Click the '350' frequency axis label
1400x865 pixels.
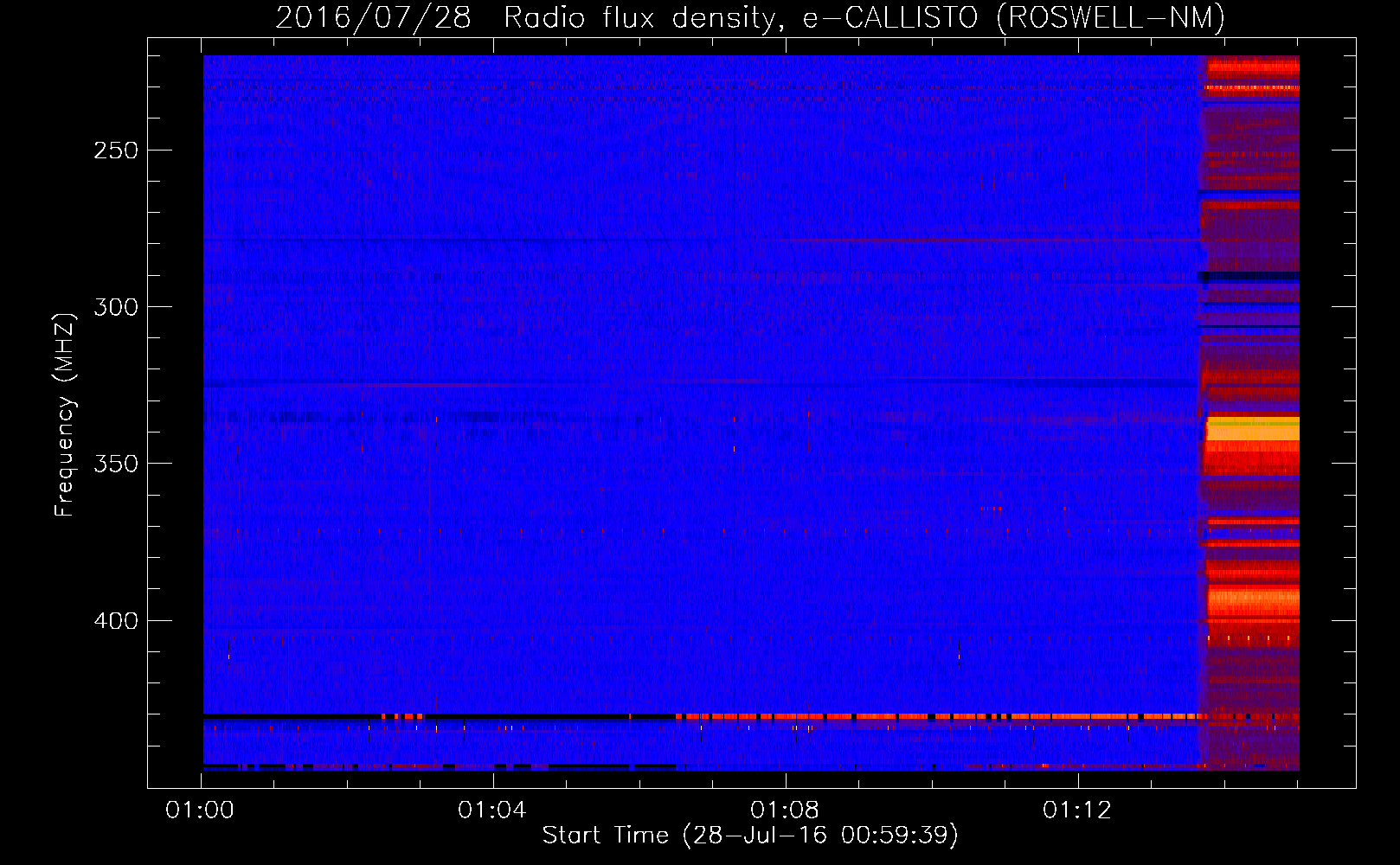point(116,464)
